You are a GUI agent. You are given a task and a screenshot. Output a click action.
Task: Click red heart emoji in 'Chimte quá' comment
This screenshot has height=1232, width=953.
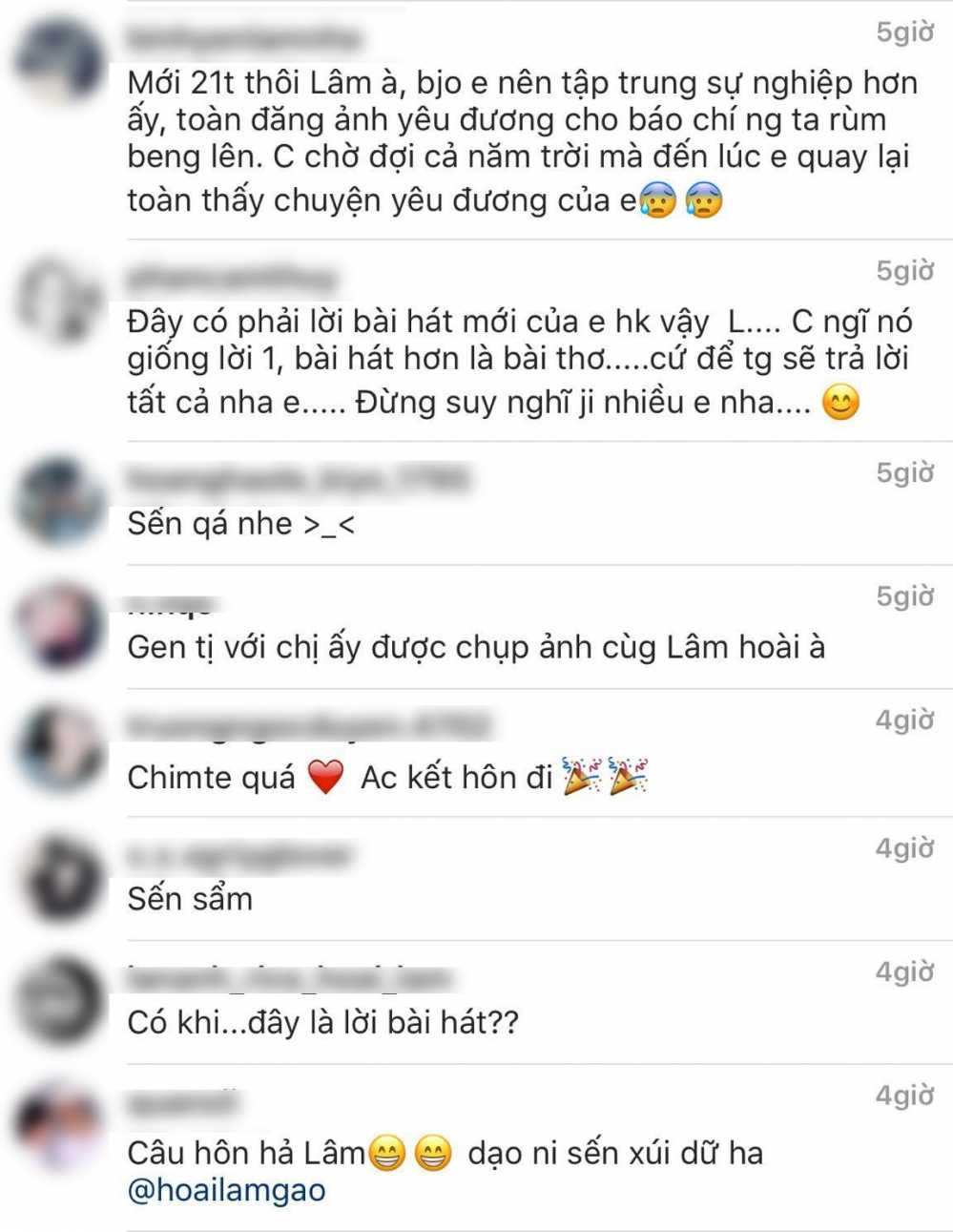(x=325, y=778)
